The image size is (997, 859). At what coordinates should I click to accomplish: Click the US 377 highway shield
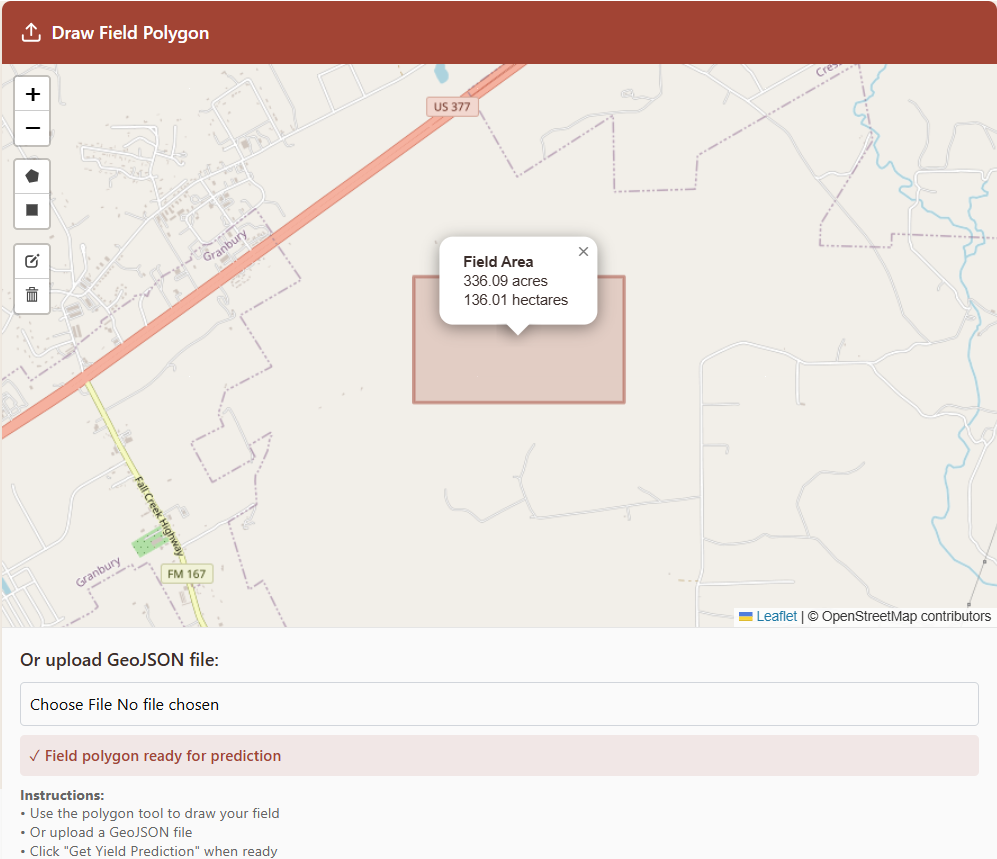[x=452, y=107]
